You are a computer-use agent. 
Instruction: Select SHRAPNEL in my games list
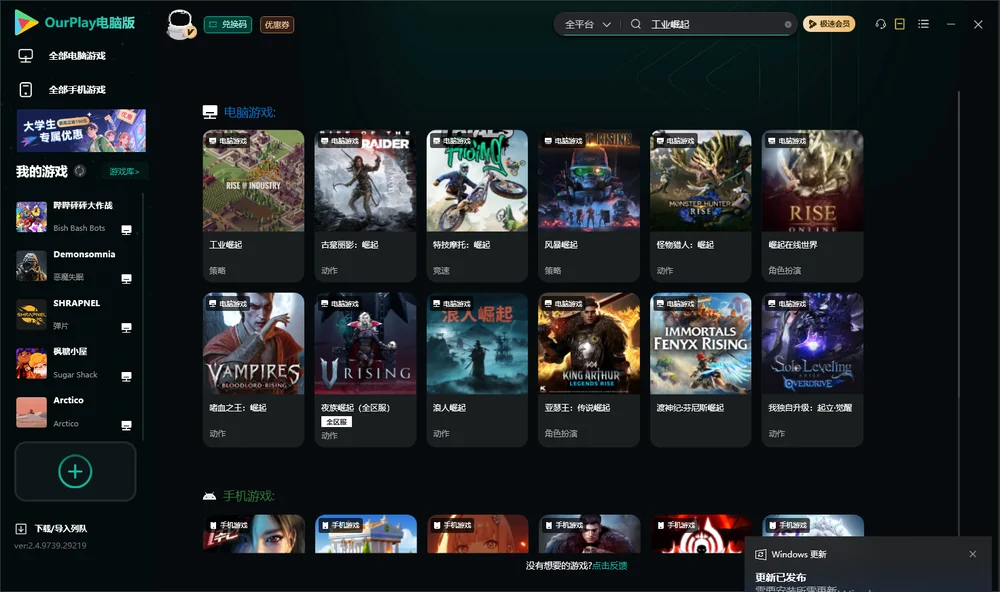click(x=75, y=314)
